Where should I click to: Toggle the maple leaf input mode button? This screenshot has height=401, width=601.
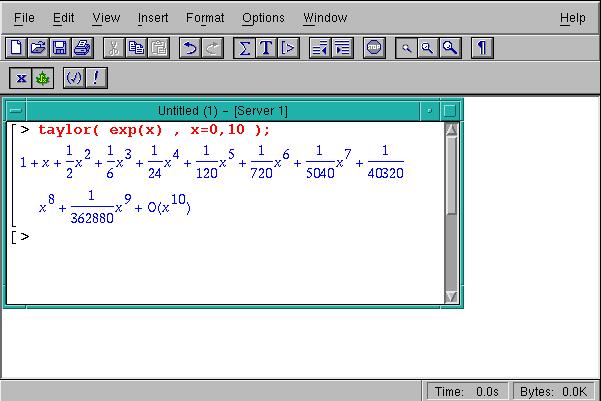pos(42,77)
